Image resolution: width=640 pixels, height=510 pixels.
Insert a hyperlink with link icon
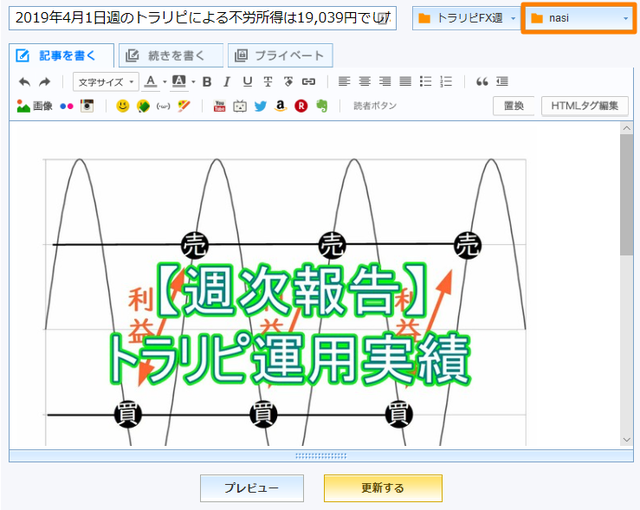pyautogui.click(x=309, y=82)
